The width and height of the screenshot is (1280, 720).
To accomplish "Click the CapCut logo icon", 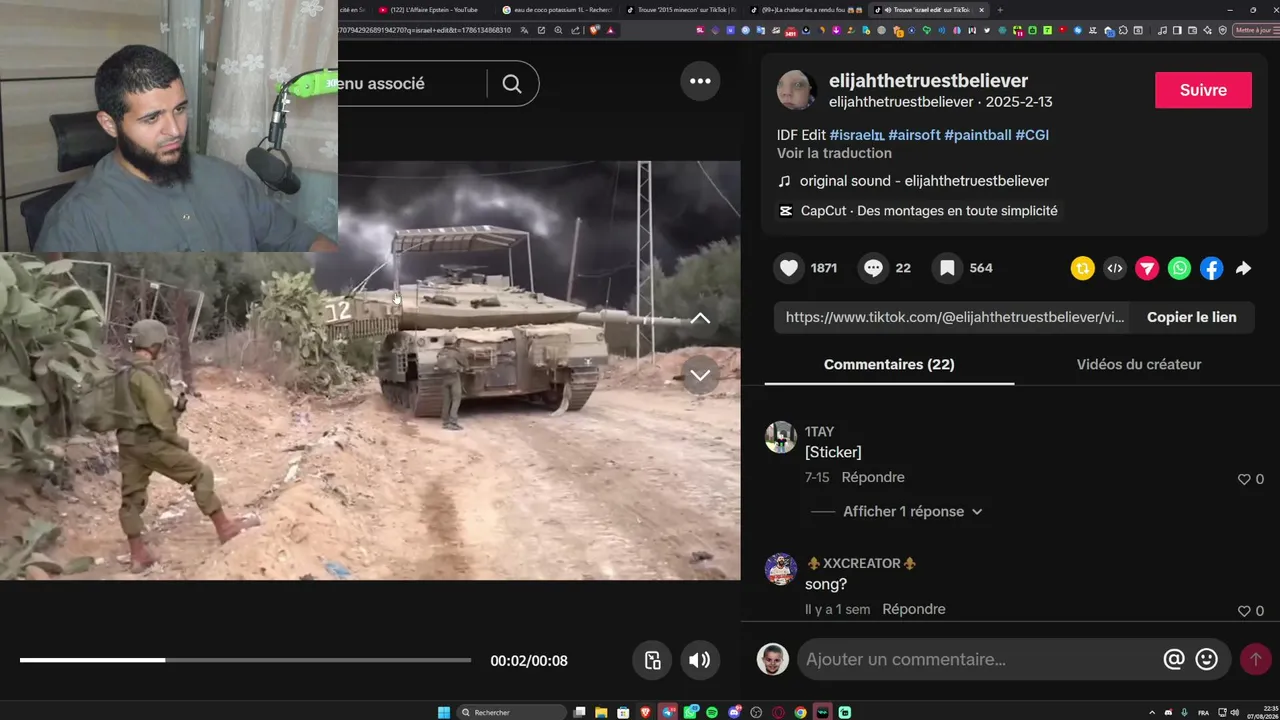I will (785, 211).
